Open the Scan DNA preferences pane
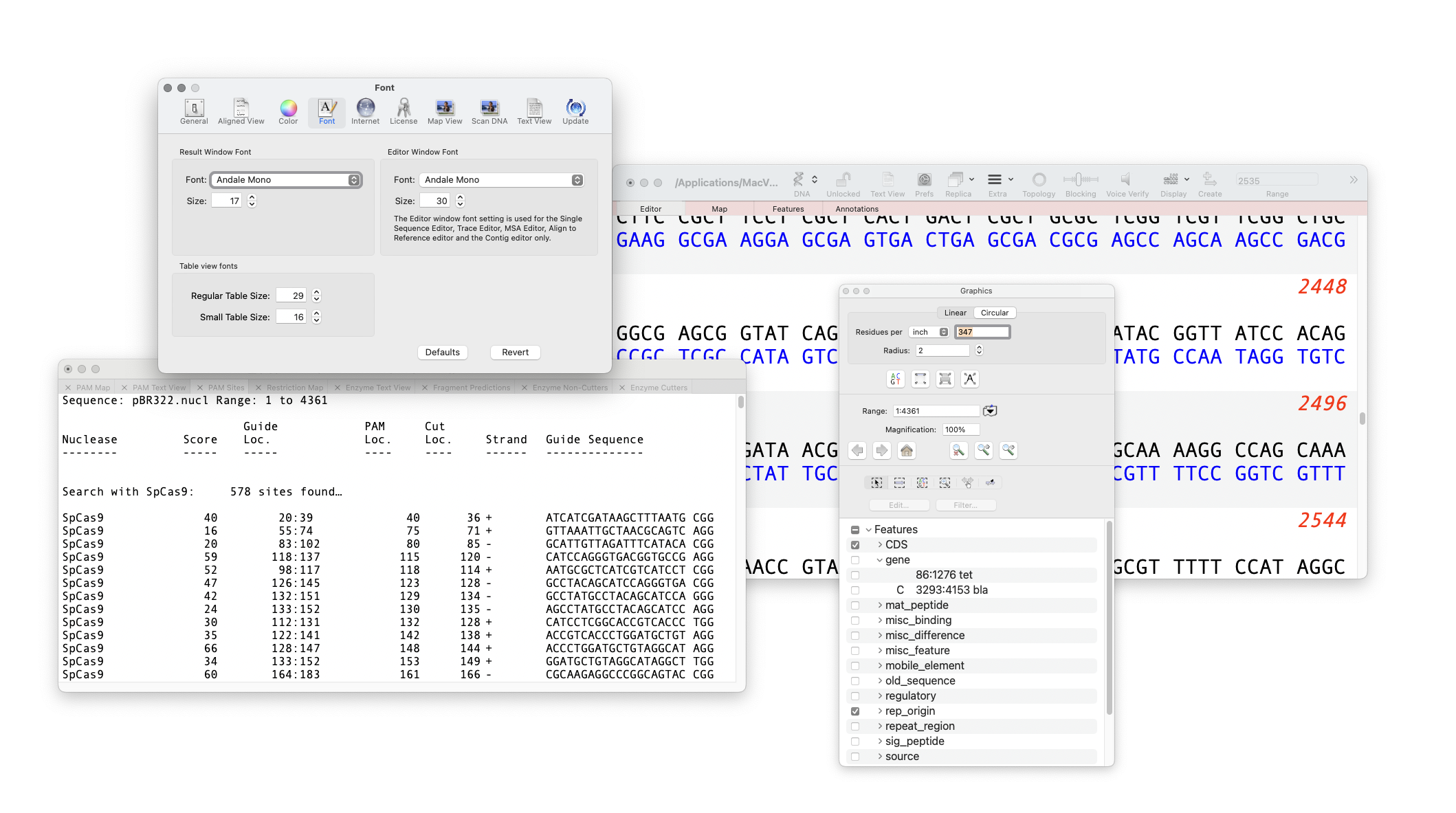The width and height of the screenshot is (1456, 813). (x=489, y=111)
